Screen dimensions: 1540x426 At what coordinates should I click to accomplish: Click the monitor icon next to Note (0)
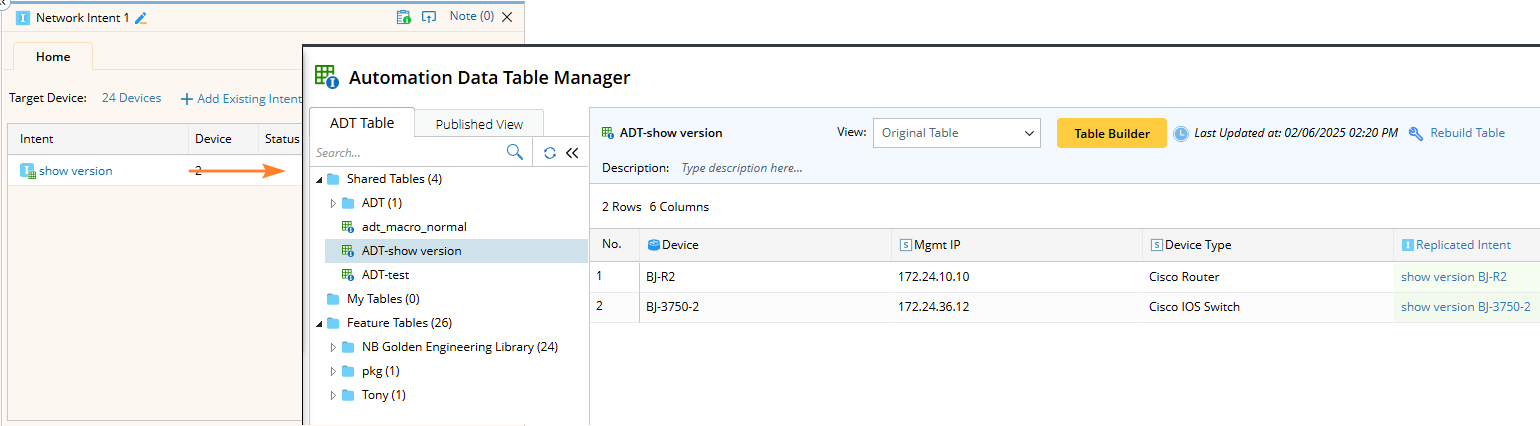click(429, 17)
